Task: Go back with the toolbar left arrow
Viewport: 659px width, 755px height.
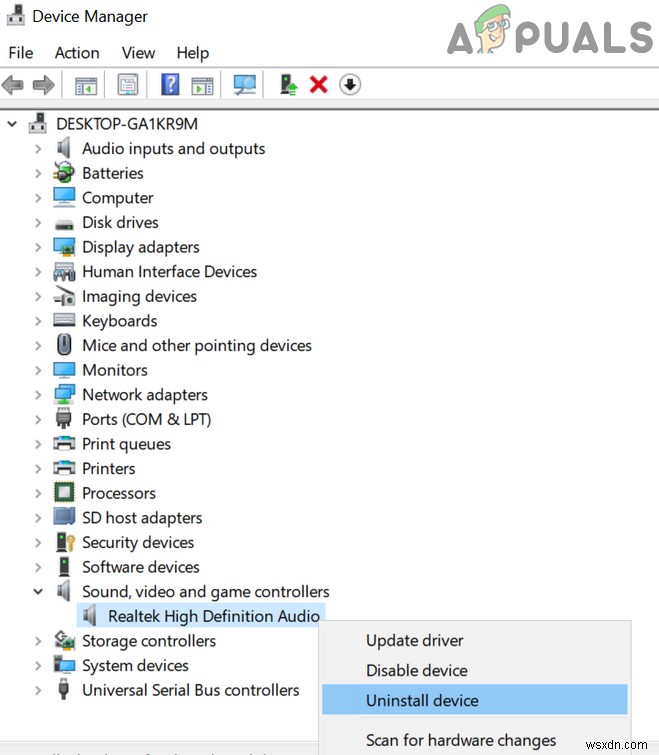Action: pos(13,85)
